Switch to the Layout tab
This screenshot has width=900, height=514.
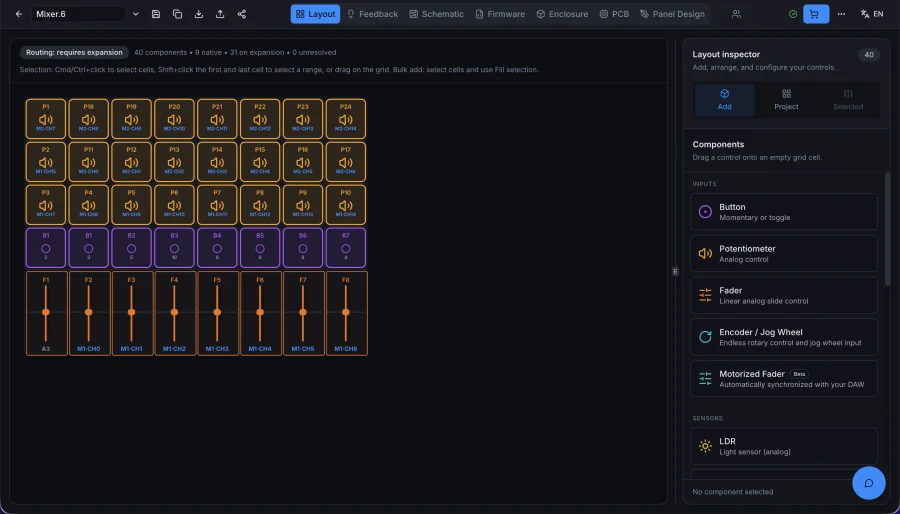coord(315,14)
